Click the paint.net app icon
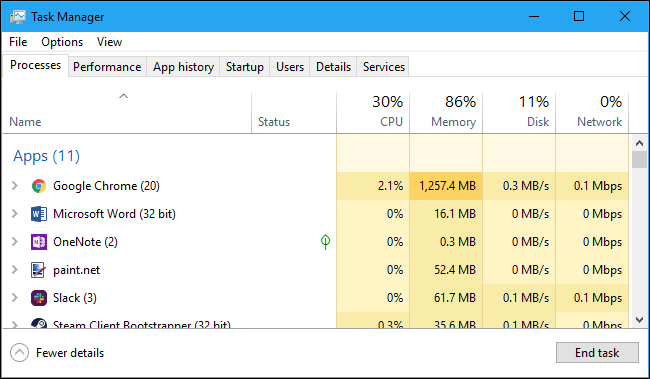 click(x=39, y=270)
